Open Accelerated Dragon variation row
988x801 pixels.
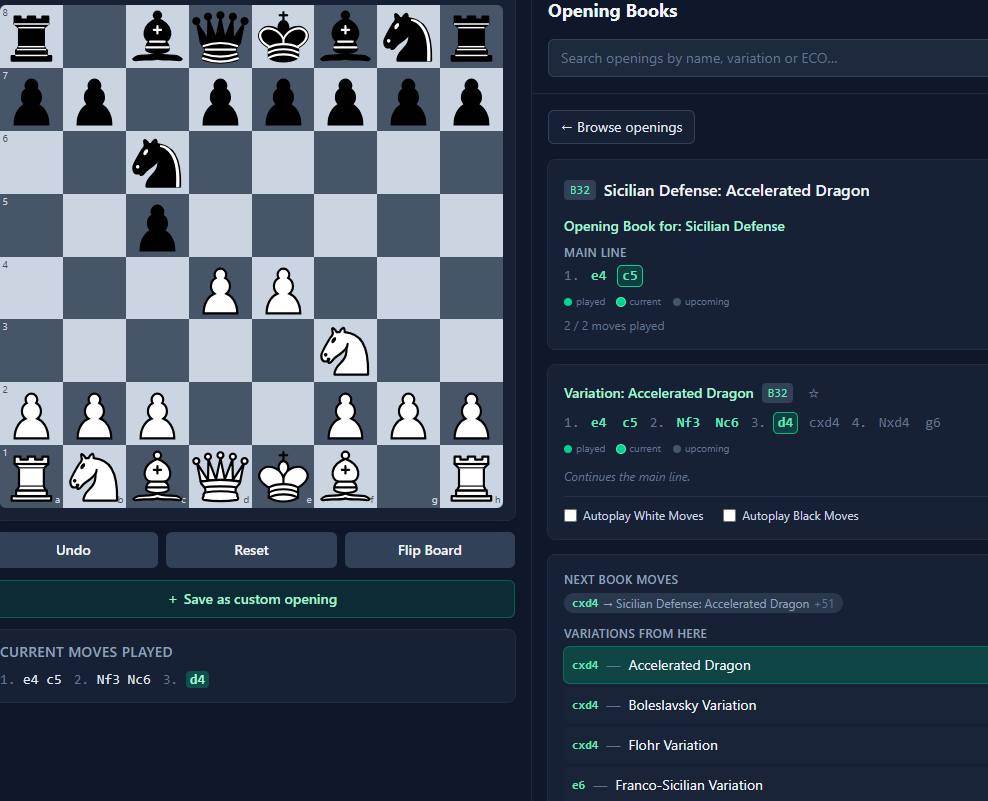coord(776,665)
